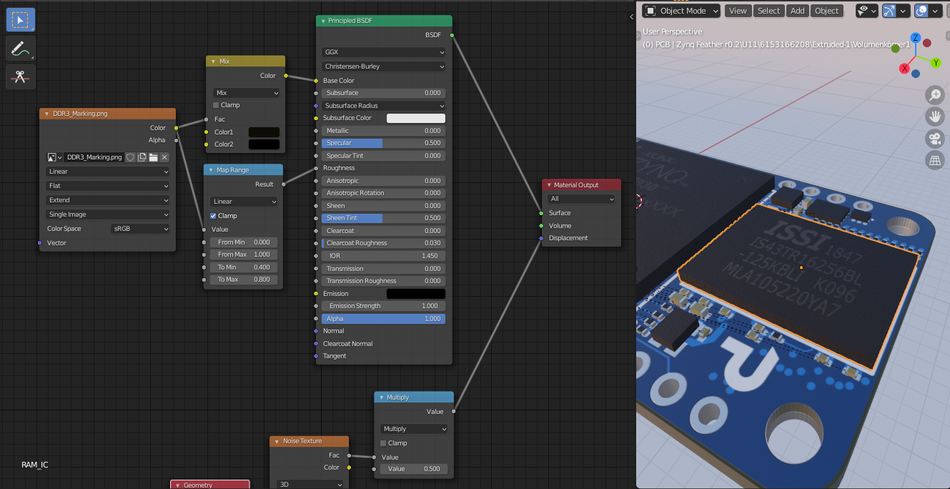Open Christensen-Burley subsurface method dropdown

384,66
